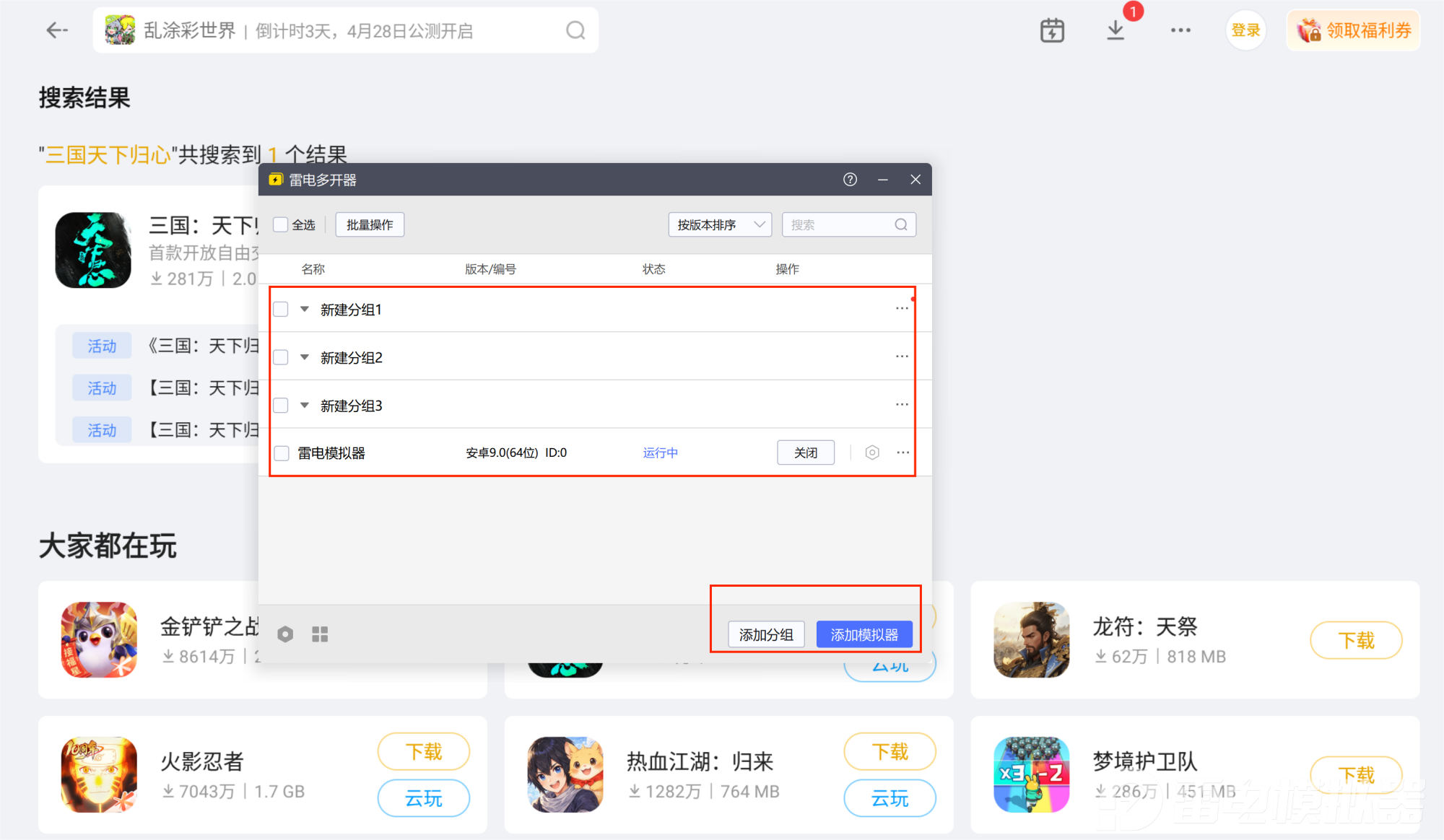
Task: Click the 领取福利券 coupon button
Action: click(1354, 30)
